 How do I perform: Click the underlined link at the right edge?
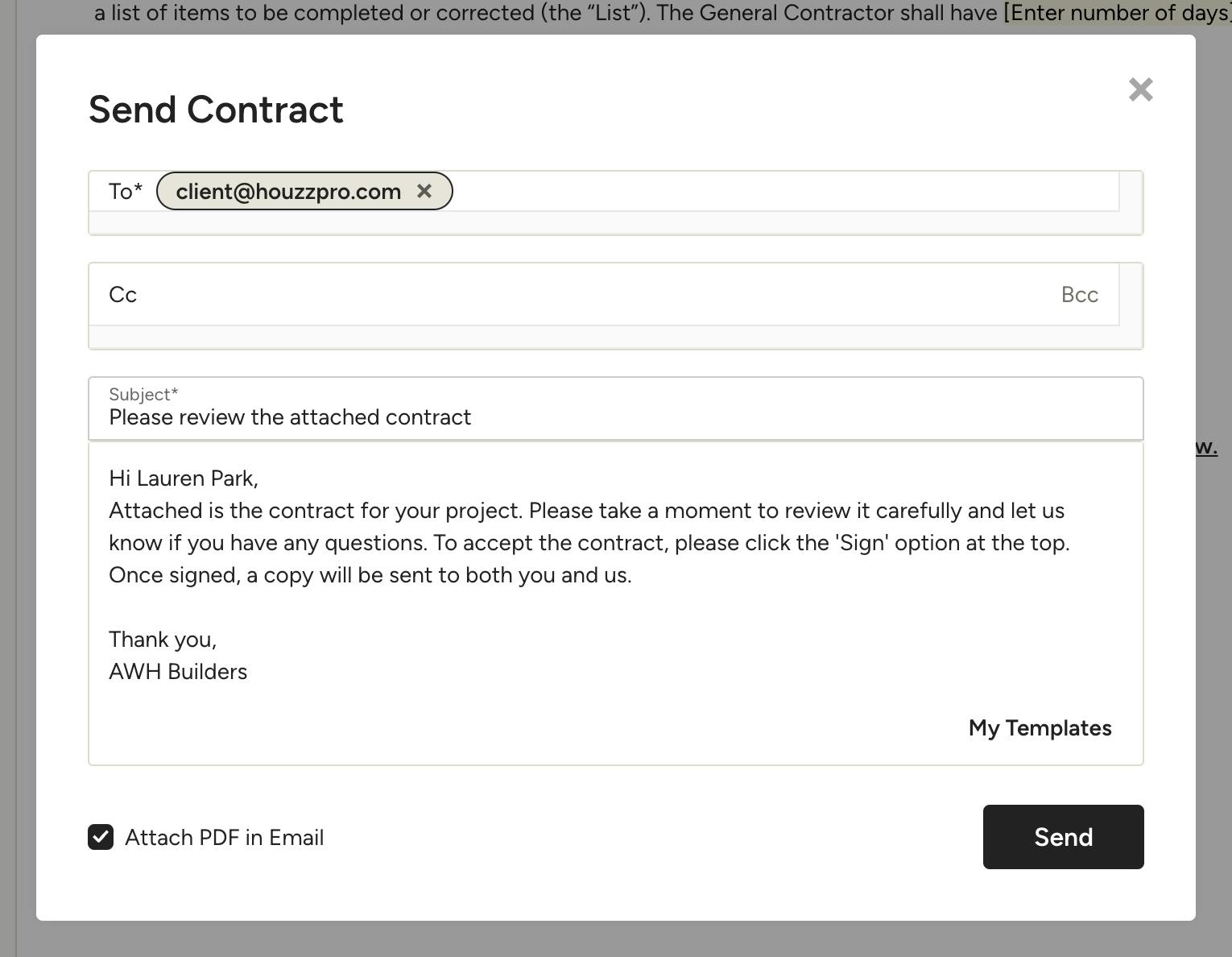coord(1206,447)
